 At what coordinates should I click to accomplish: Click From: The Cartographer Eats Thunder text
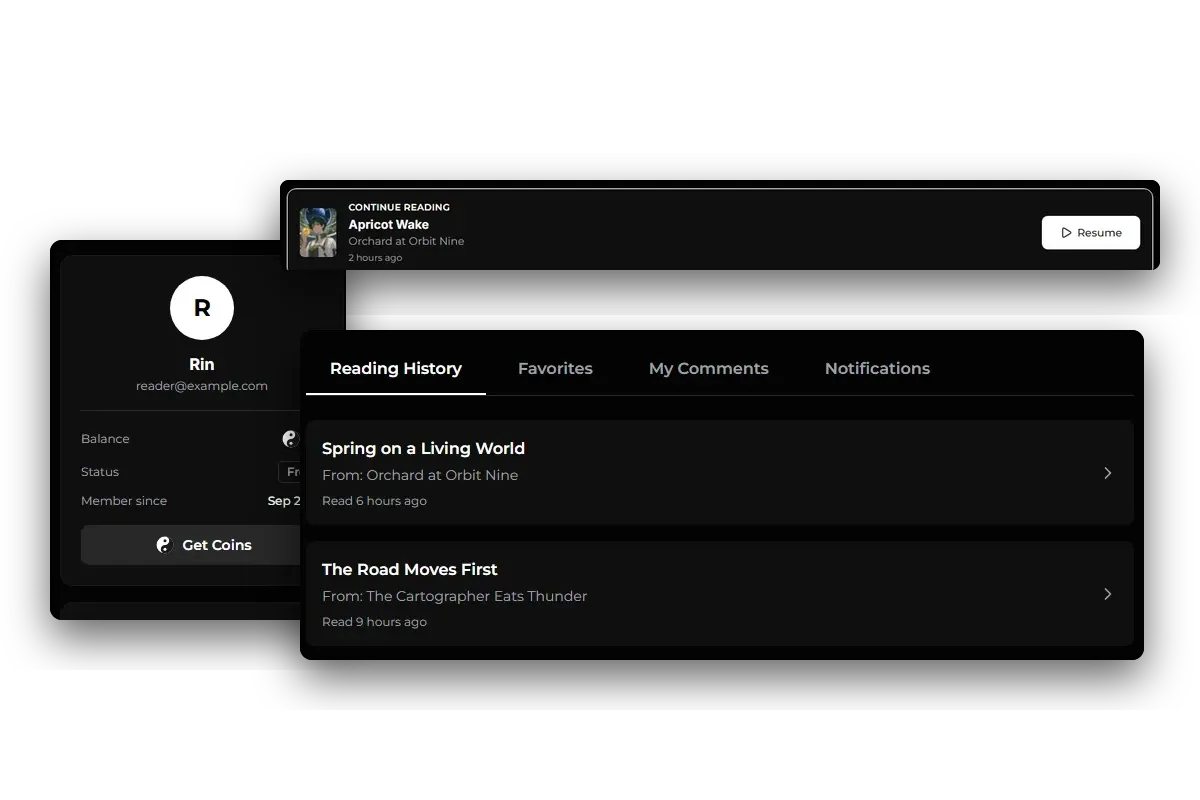(454, 596)
